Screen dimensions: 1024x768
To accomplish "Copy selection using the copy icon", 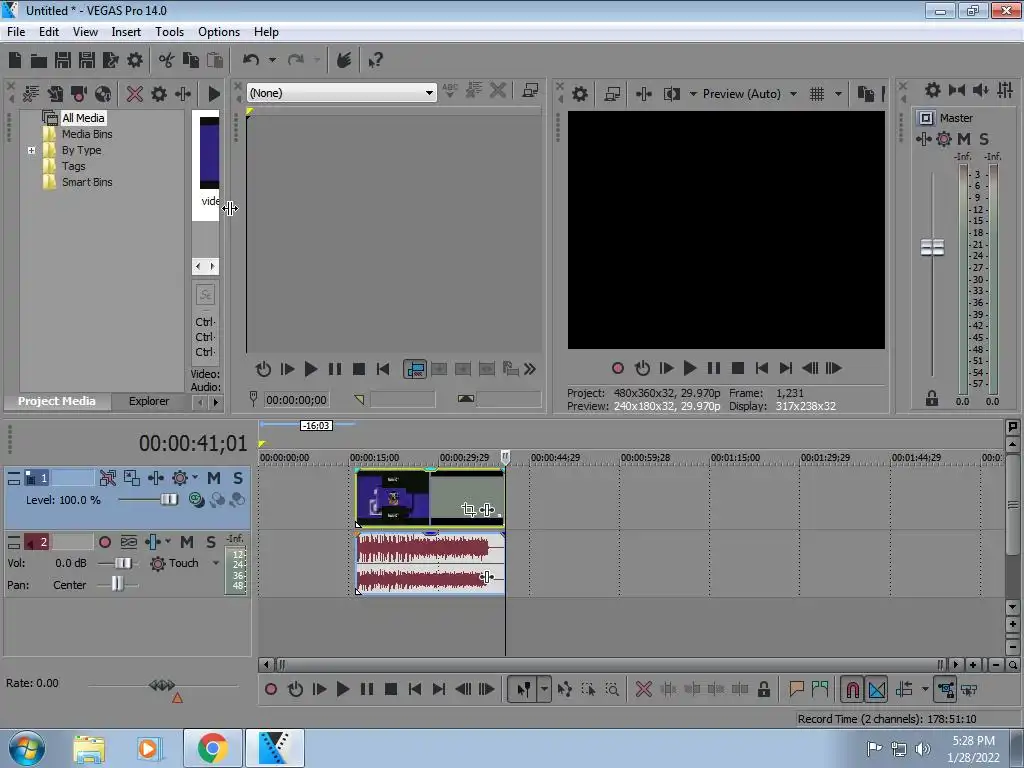I will coord(191,60).
